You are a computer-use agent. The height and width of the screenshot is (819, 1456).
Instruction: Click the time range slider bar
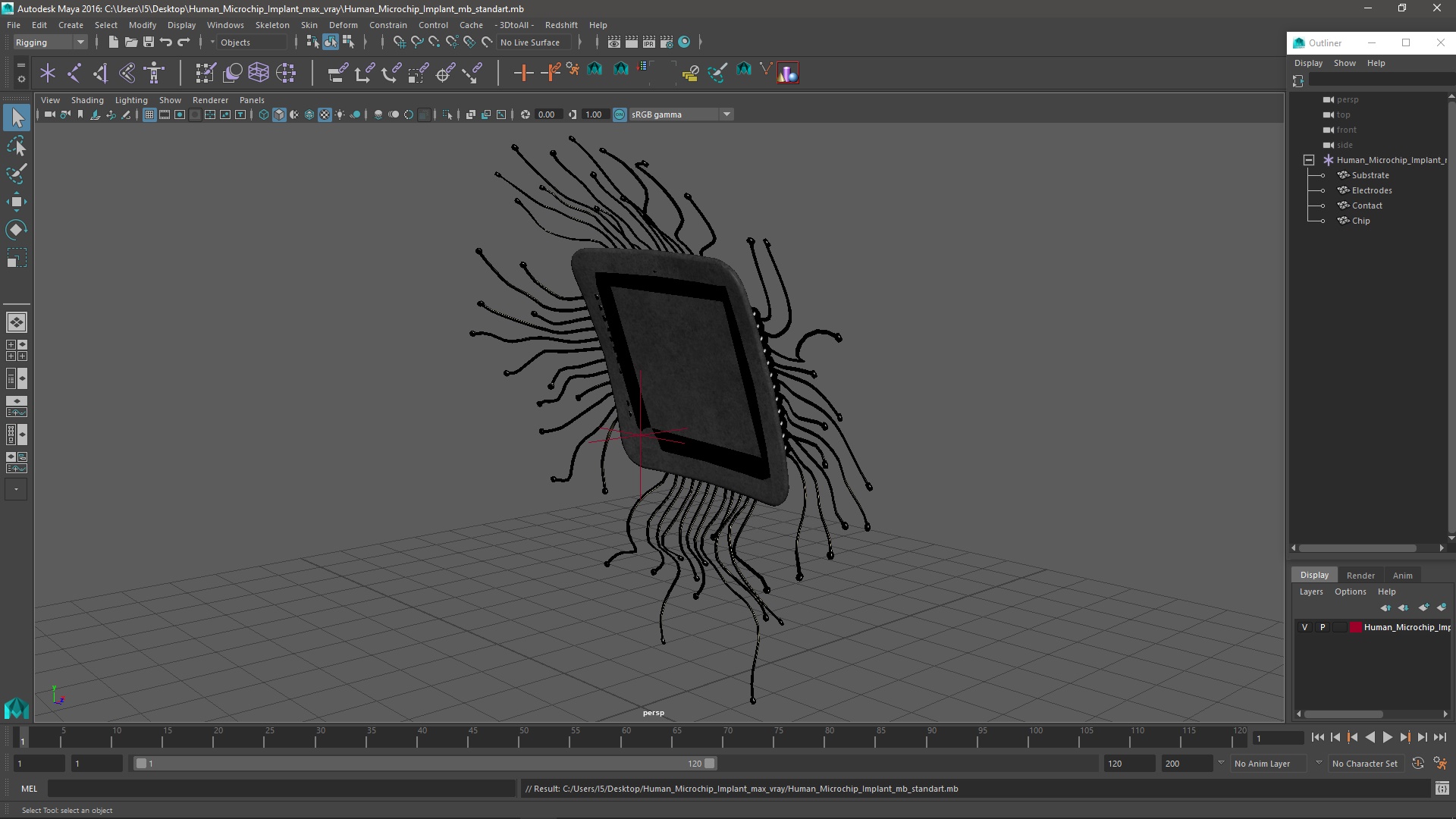tap(425, 764)
